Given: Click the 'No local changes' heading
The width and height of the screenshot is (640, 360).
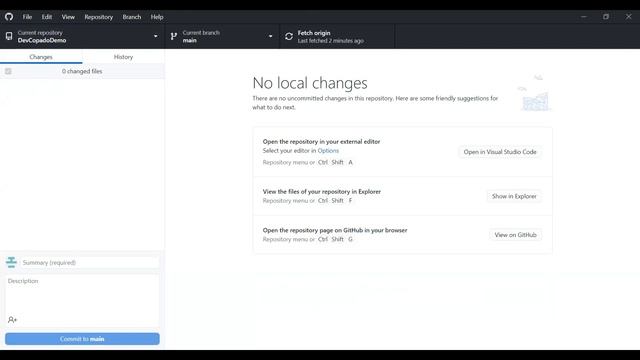Looking at the screenshot, I should (x=310, y=83).
